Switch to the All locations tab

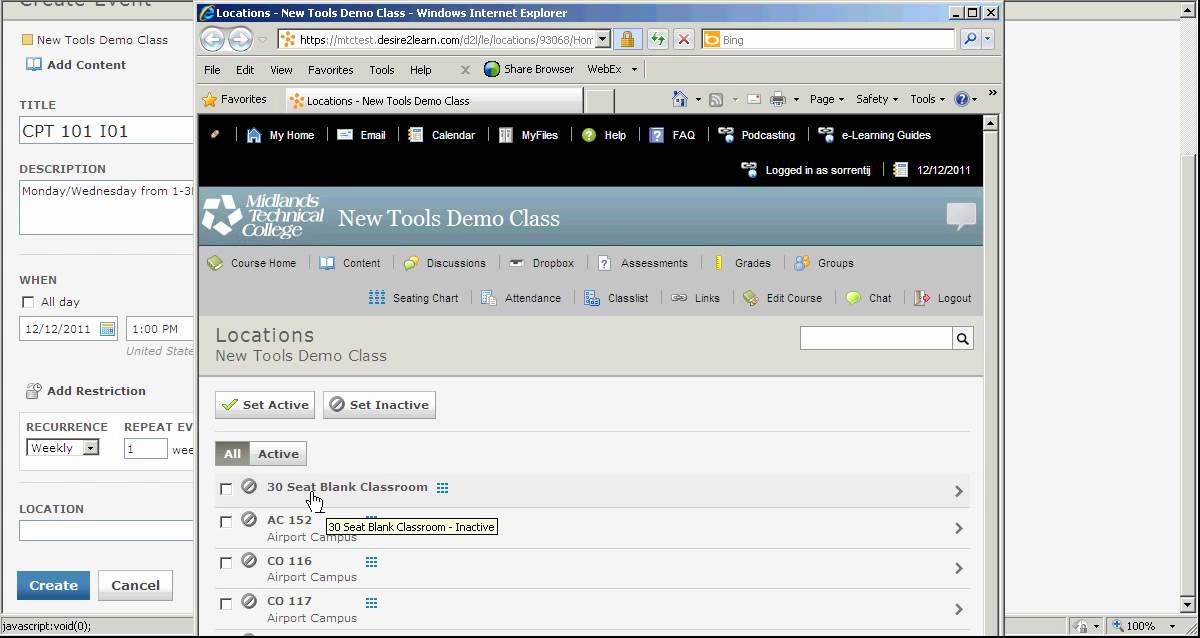pos(232,453)
